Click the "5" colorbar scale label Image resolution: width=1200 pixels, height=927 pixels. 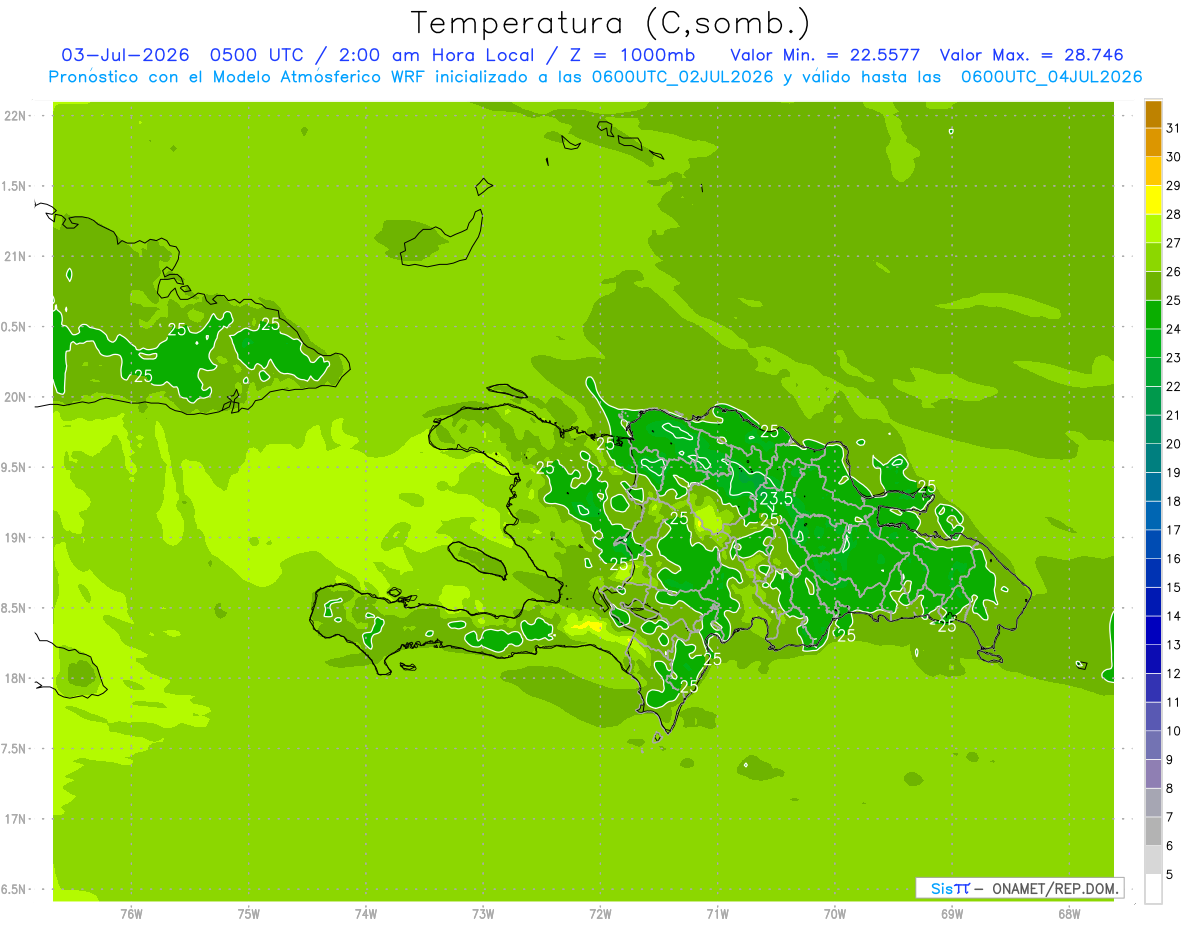click(1170, 874)
